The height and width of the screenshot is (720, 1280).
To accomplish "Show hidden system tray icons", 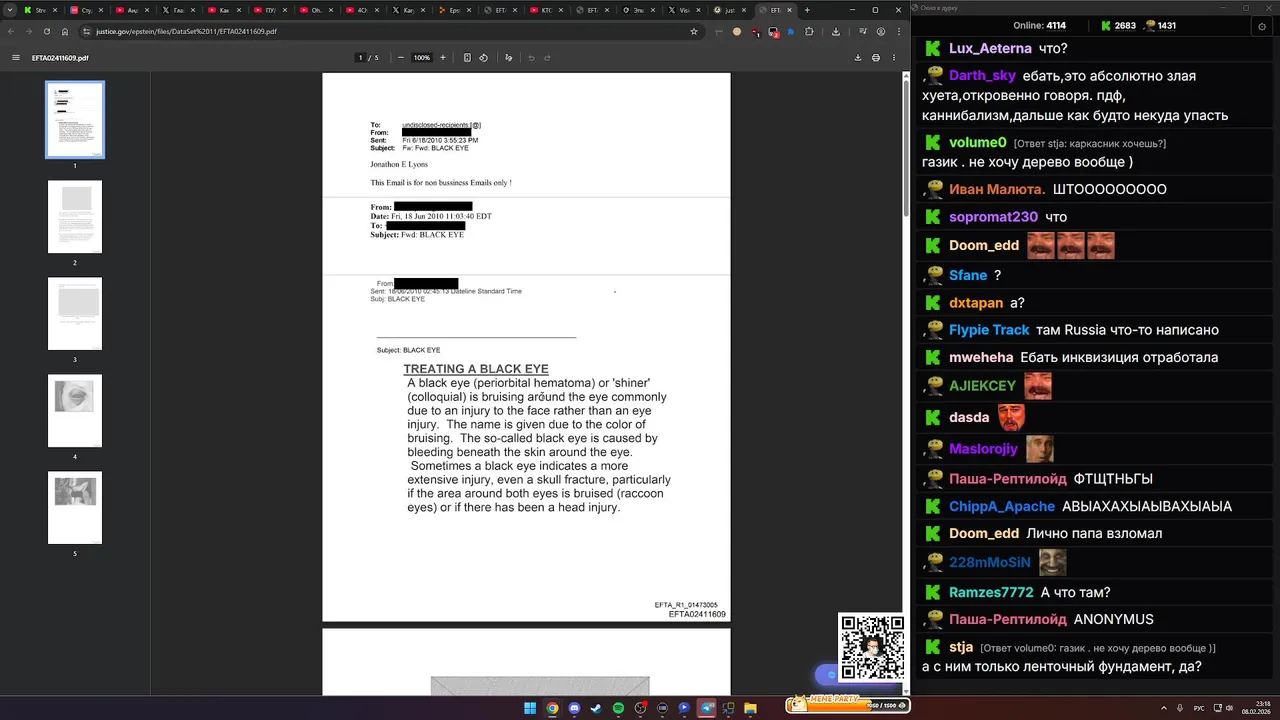I will (1164, 708).
